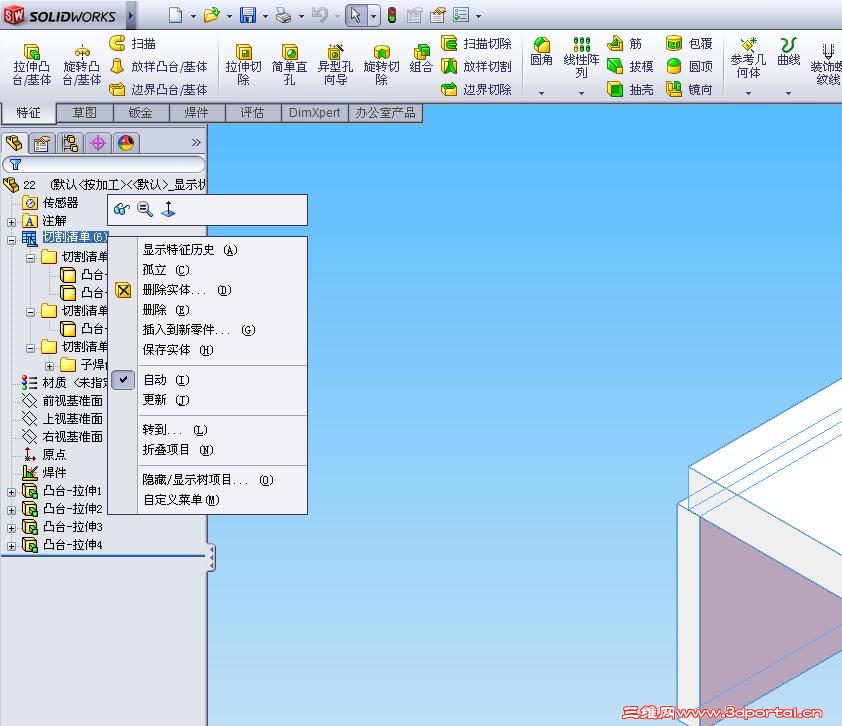
Task: Select the 拉伸凸台/基体 extrude boss tool
Action: coord(32,65)
